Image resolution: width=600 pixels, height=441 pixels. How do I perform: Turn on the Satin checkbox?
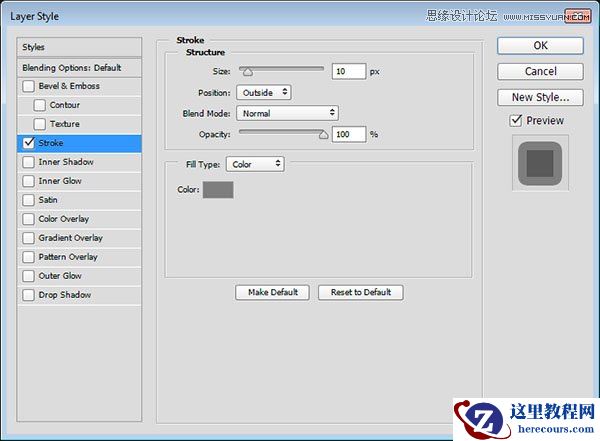[x=28, y=200]
